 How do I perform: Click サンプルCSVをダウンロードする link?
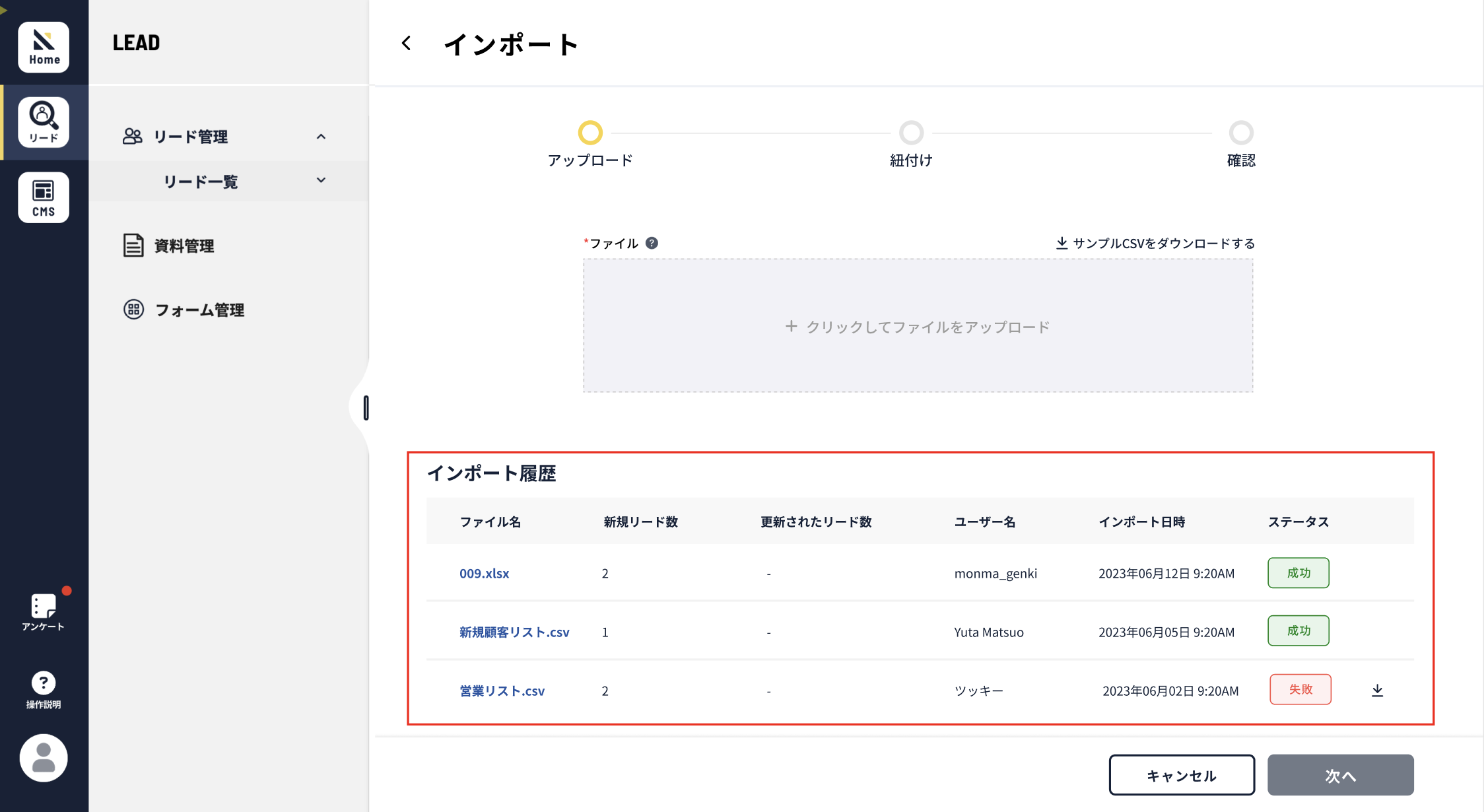tap(1155, 243)
